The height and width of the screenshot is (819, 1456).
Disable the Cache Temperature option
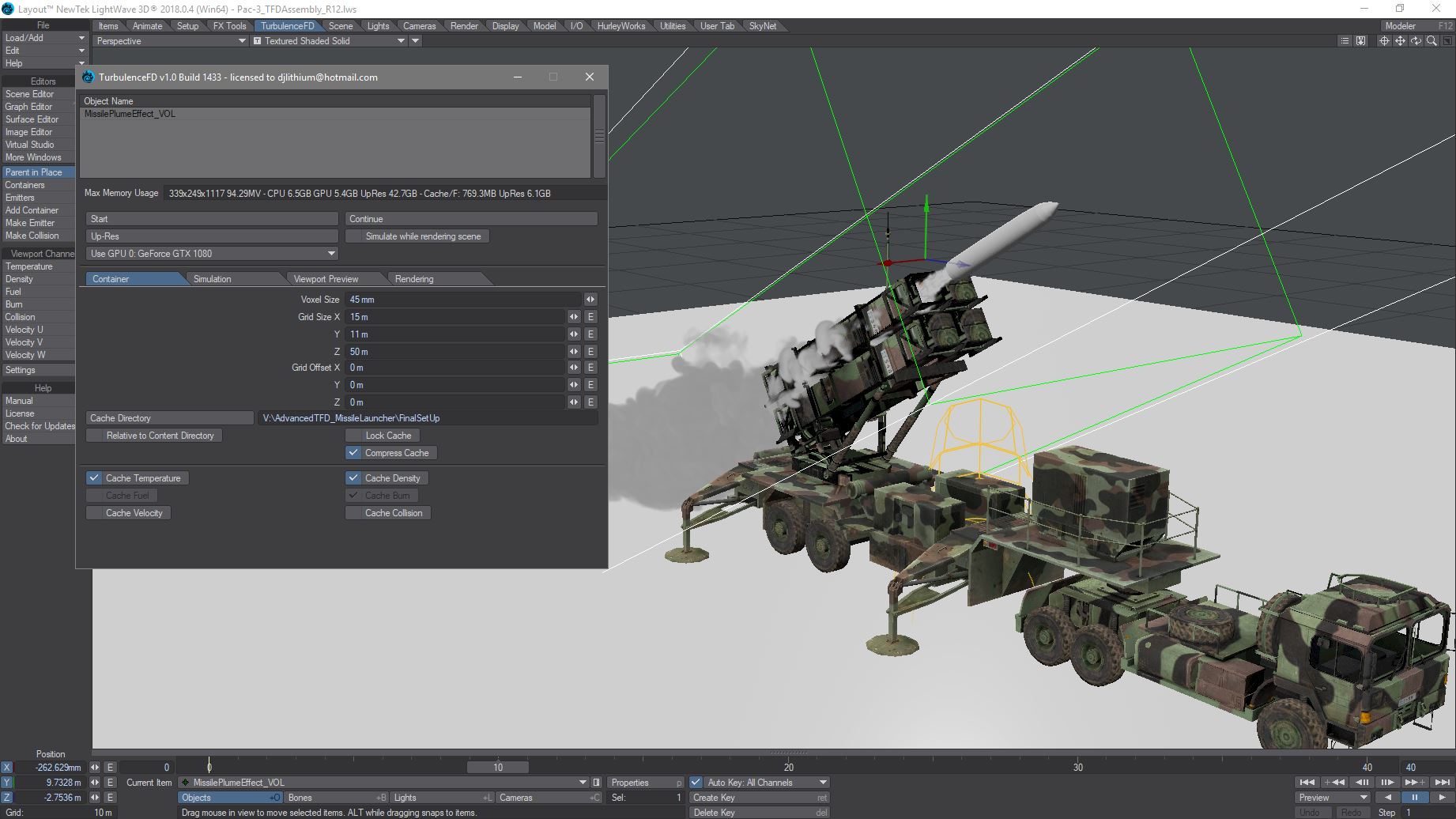[94, 478]
